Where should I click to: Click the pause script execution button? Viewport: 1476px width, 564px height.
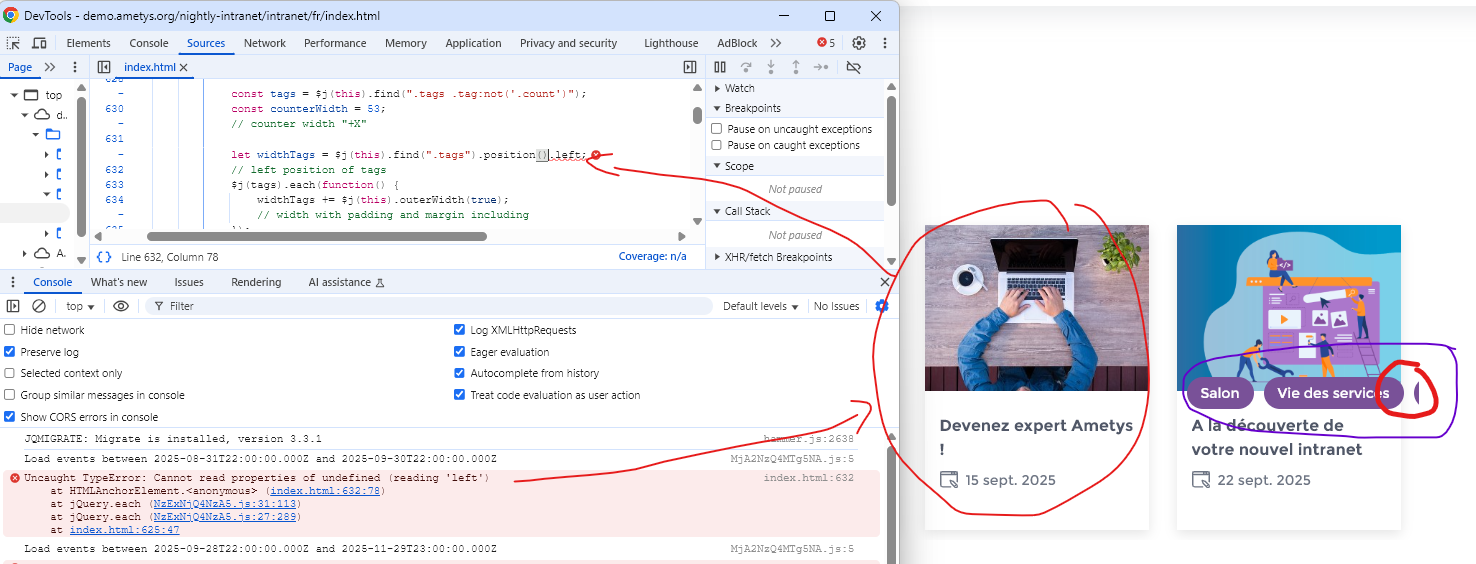[x=720, y=67]
